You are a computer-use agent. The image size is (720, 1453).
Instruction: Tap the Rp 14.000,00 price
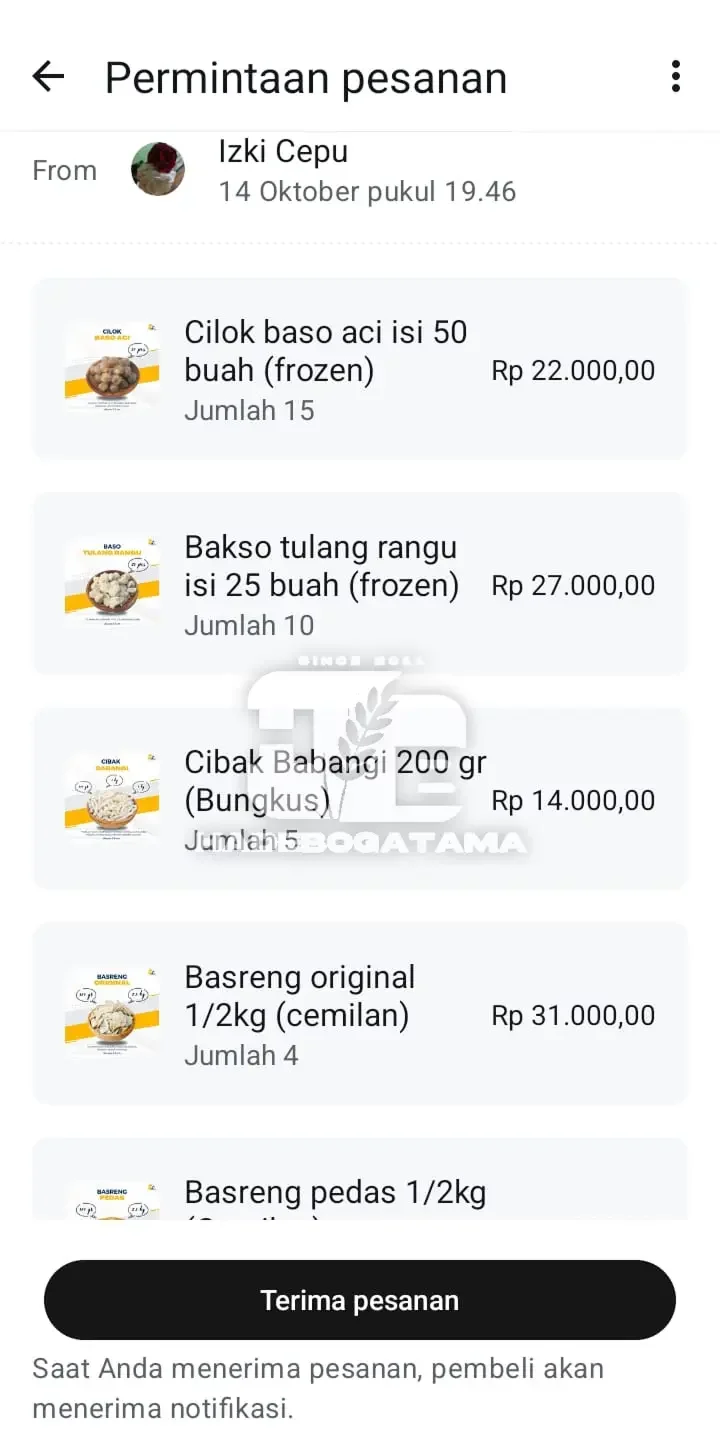(573, 801)
